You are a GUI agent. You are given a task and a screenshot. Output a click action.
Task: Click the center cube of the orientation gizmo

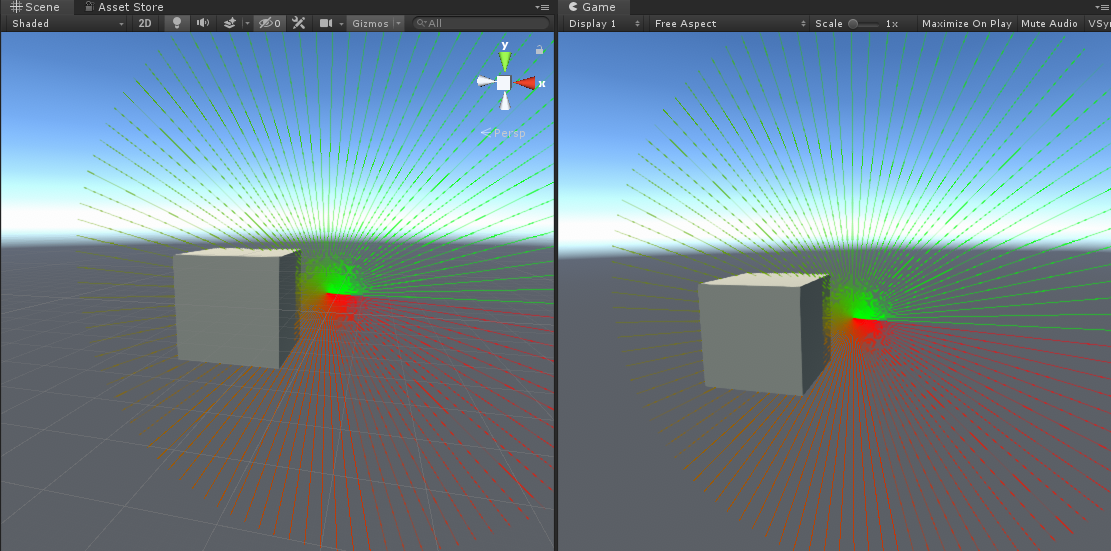coord(504,83)
